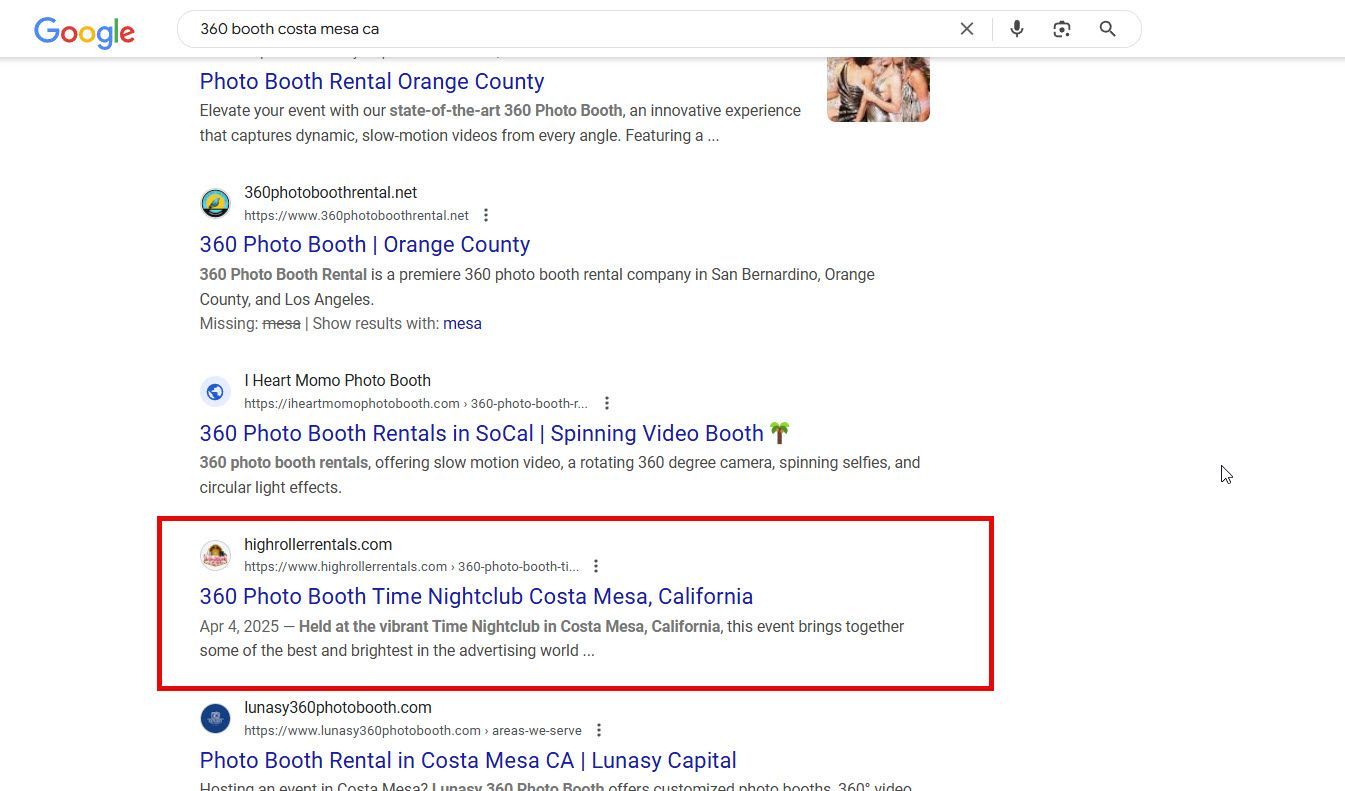Click the 360photoboothrental.net site name
Viewport: 1345px width, 791px height.
pos(331,192)
